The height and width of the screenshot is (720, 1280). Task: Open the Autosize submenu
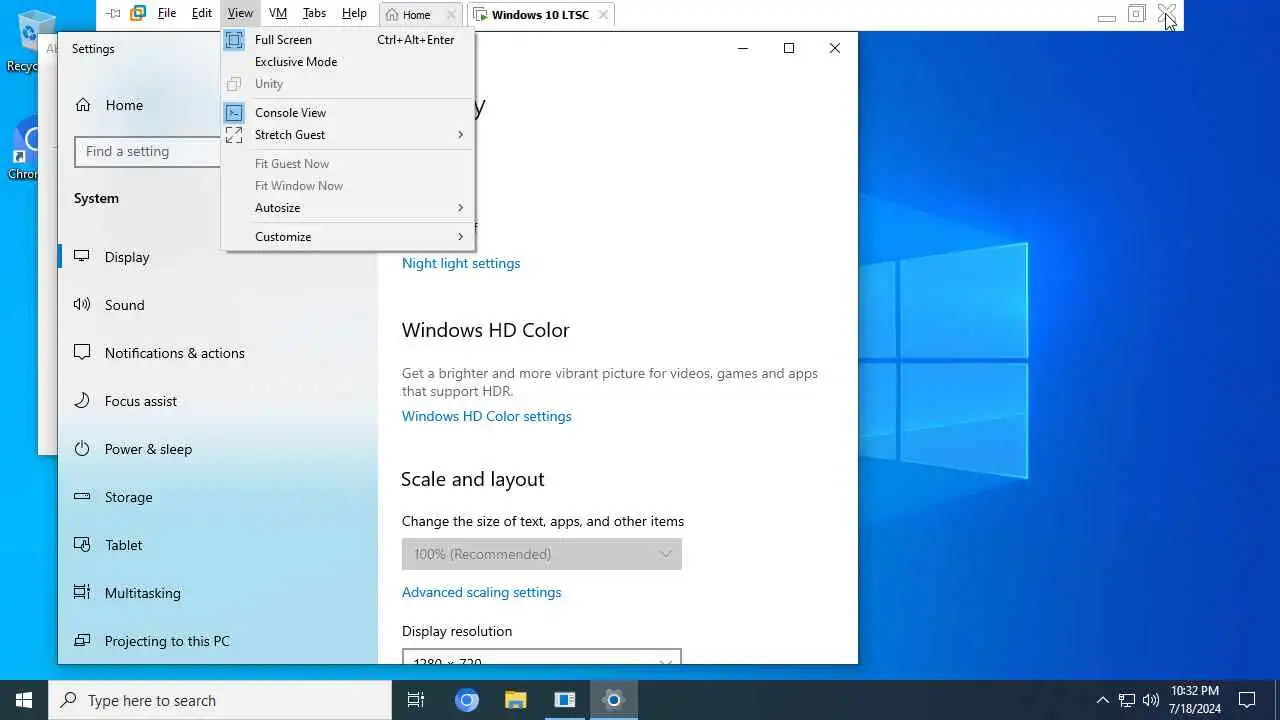(x=348, y=208)
